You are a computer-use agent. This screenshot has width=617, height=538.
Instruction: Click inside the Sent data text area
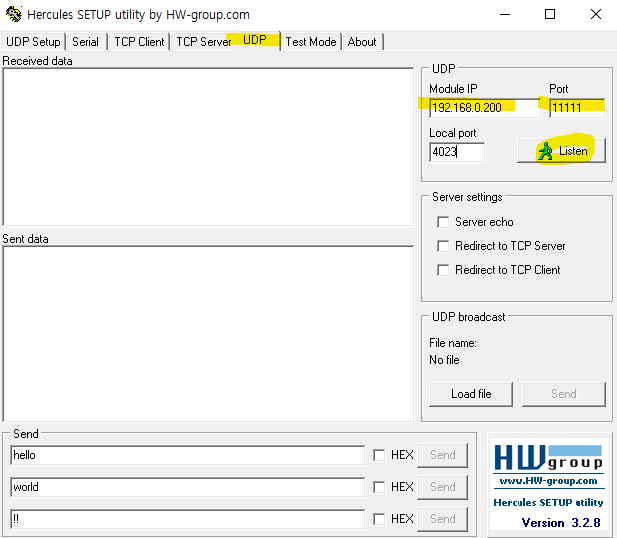tap(208, 334)
